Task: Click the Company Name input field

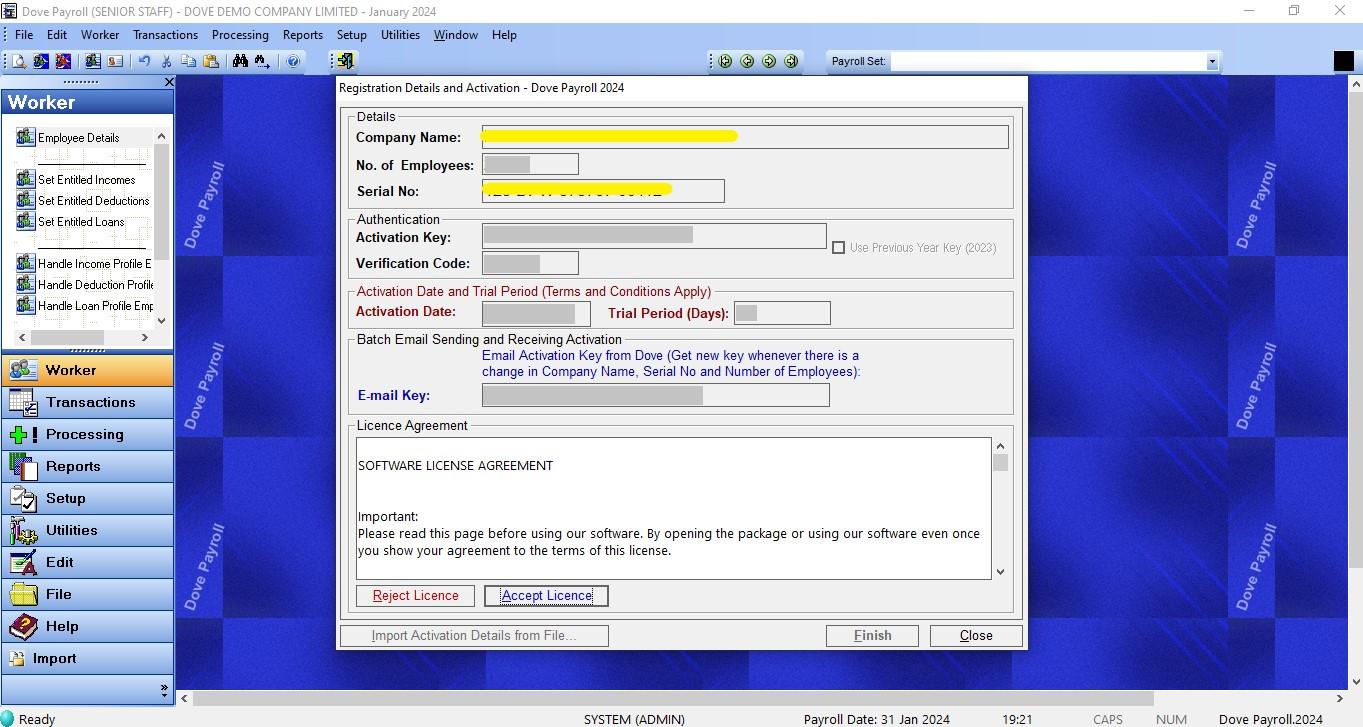Action: 745,137
